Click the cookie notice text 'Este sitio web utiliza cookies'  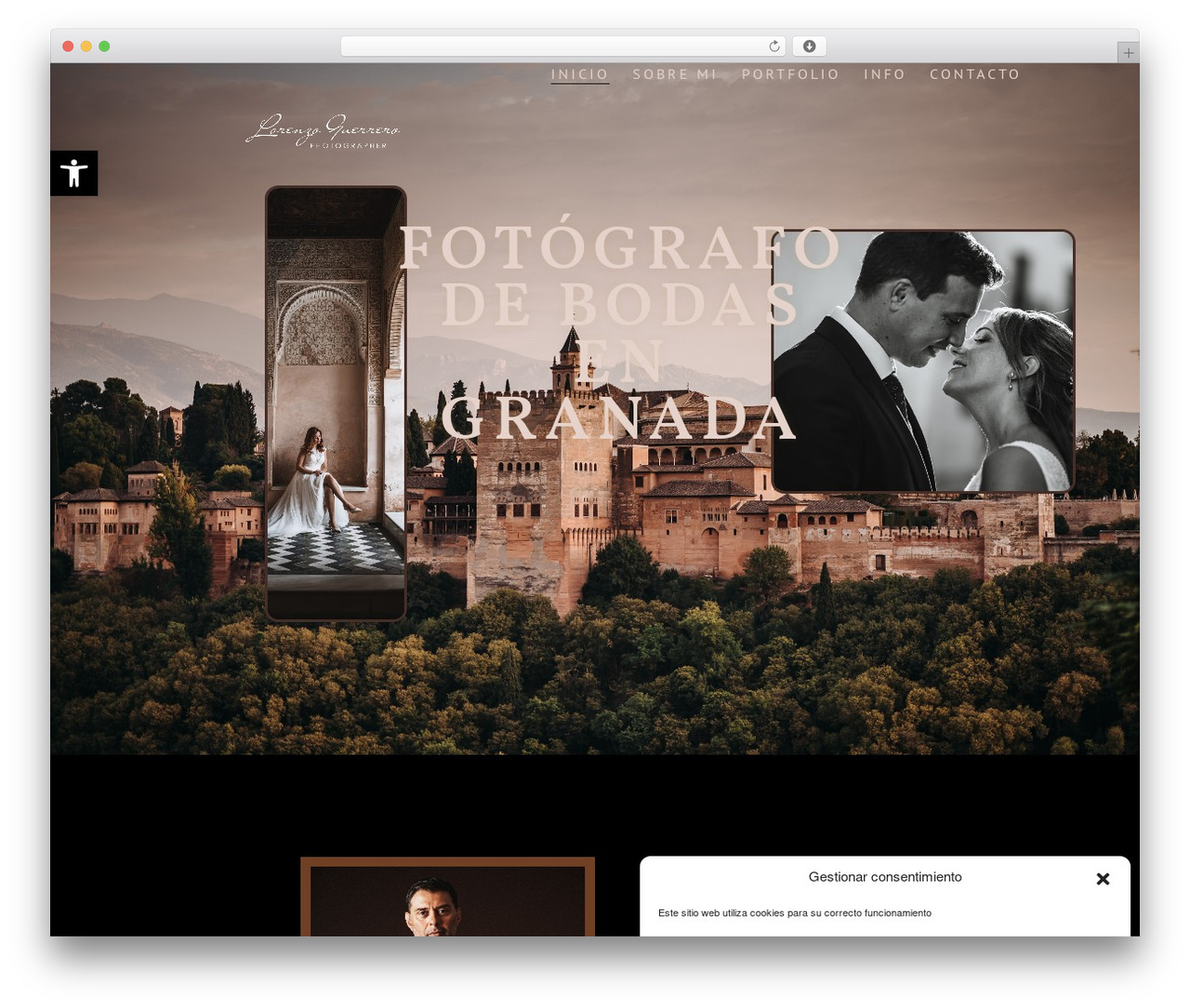coord(795,913)
